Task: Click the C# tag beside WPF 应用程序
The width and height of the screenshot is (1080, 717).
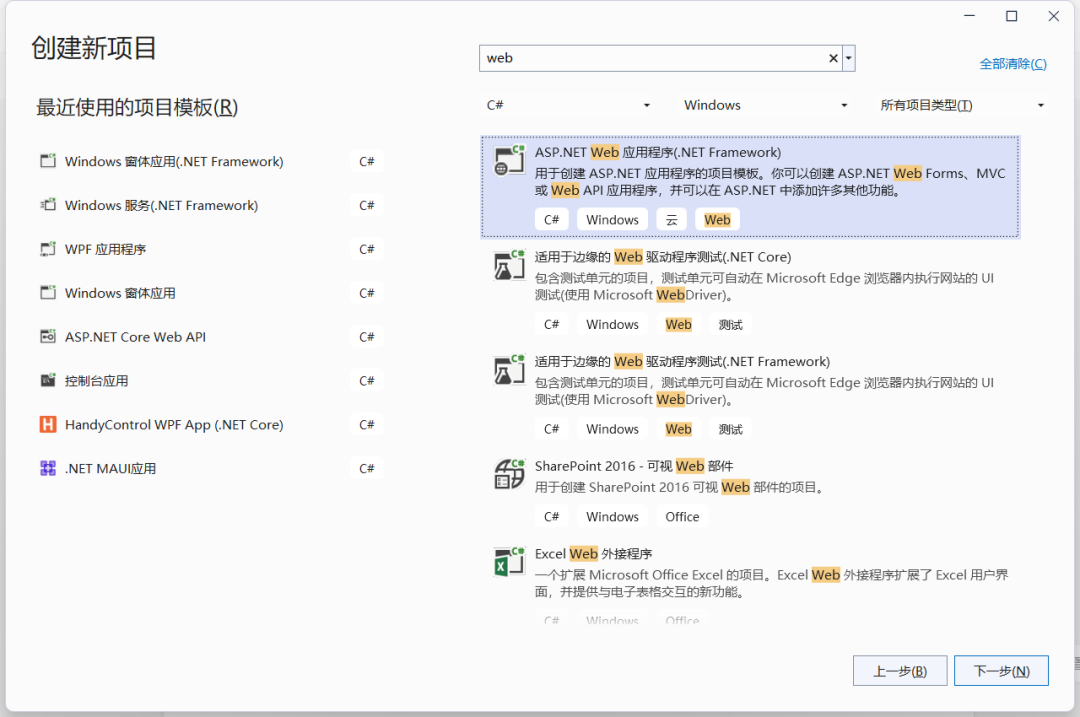Action: tap(366, 249)
